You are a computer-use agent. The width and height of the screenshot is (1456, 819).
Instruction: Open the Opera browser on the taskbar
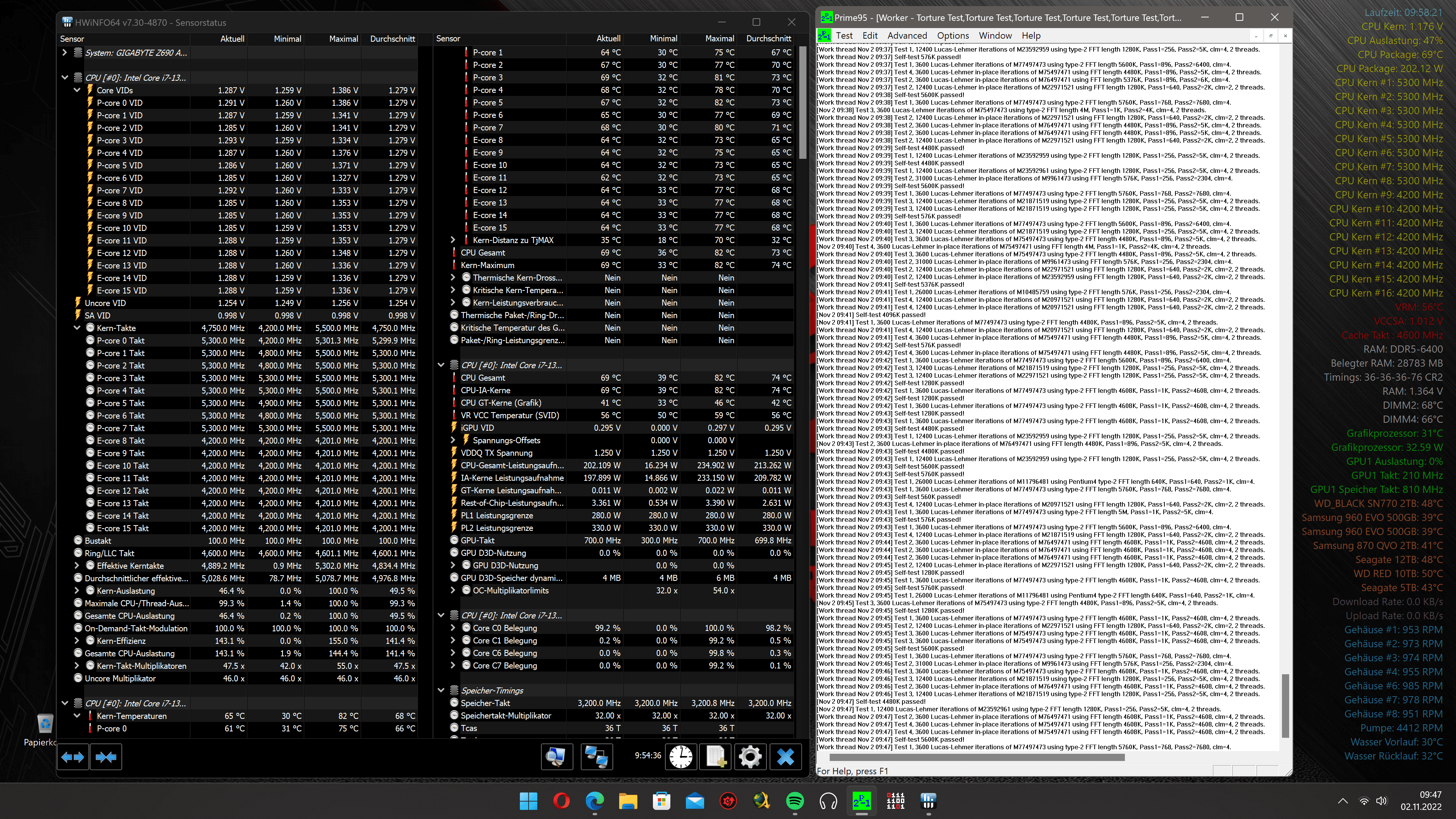561,801
